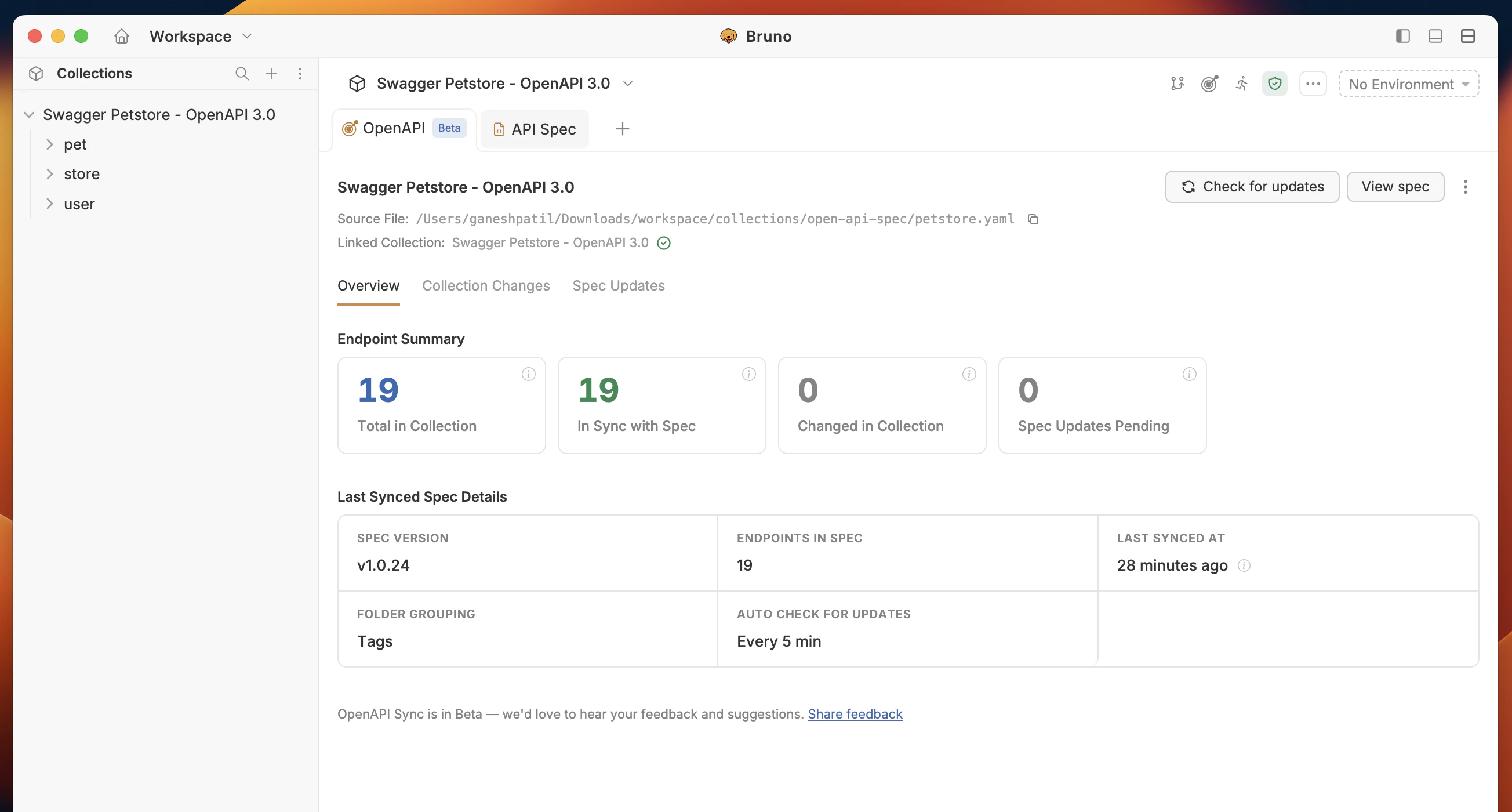Click the green safe-mode shield icon

(x=1274, y=84)
